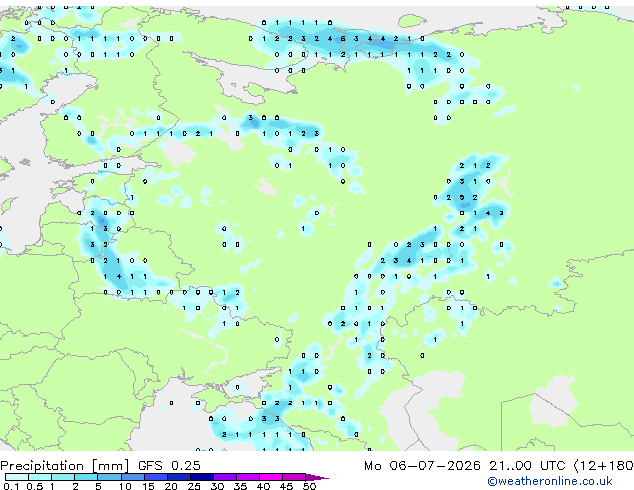The image size is (634, 490).
Task: Click the '5' legend scale label
Action: [98, 486]
